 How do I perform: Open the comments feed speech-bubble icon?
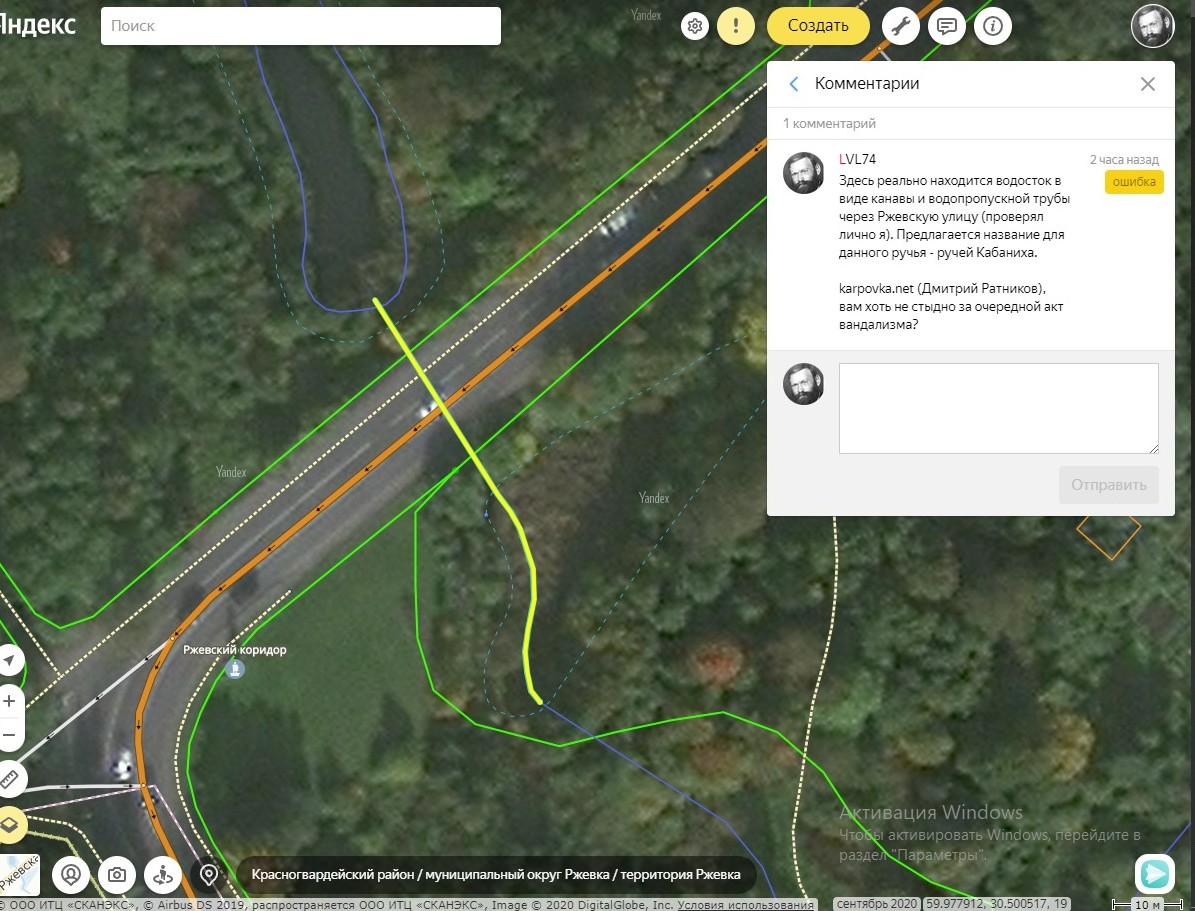(x=947, y=26)
